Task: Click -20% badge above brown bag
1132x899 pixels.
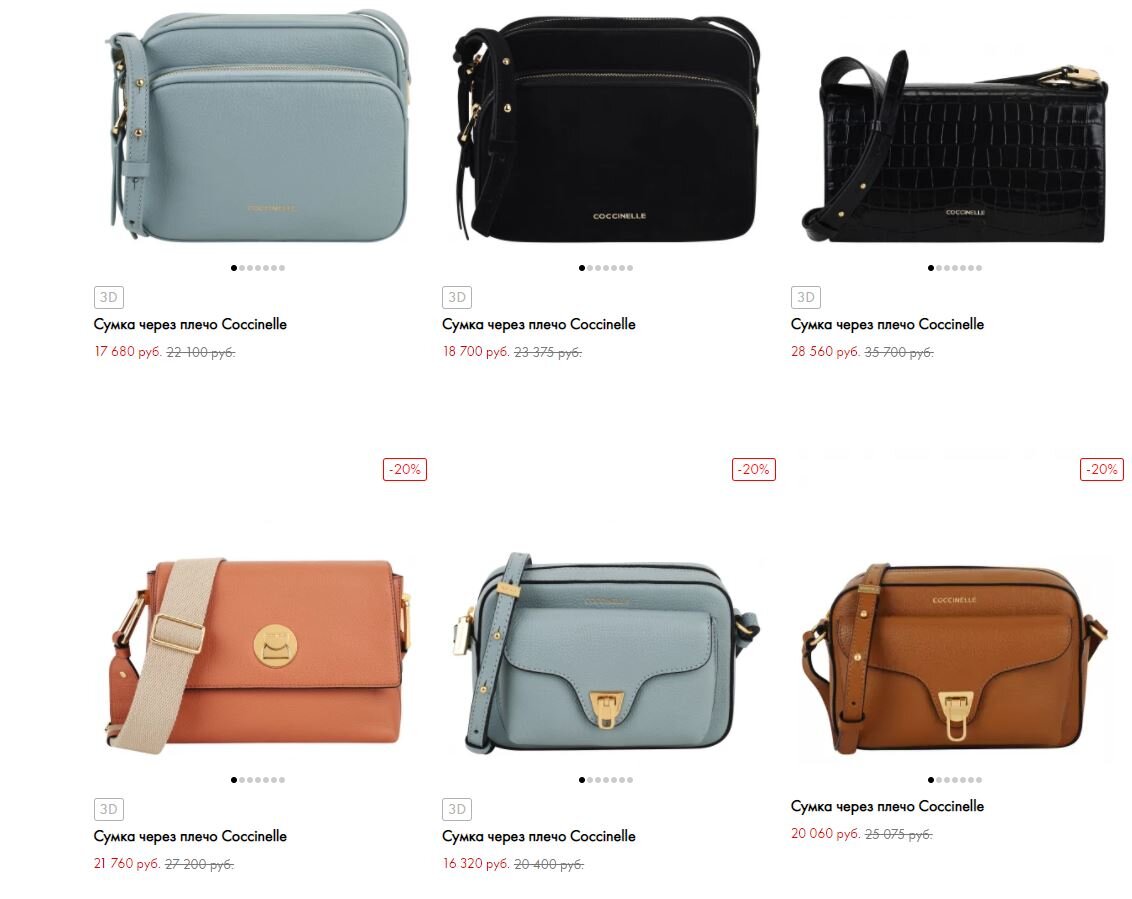Action: 1102,469
